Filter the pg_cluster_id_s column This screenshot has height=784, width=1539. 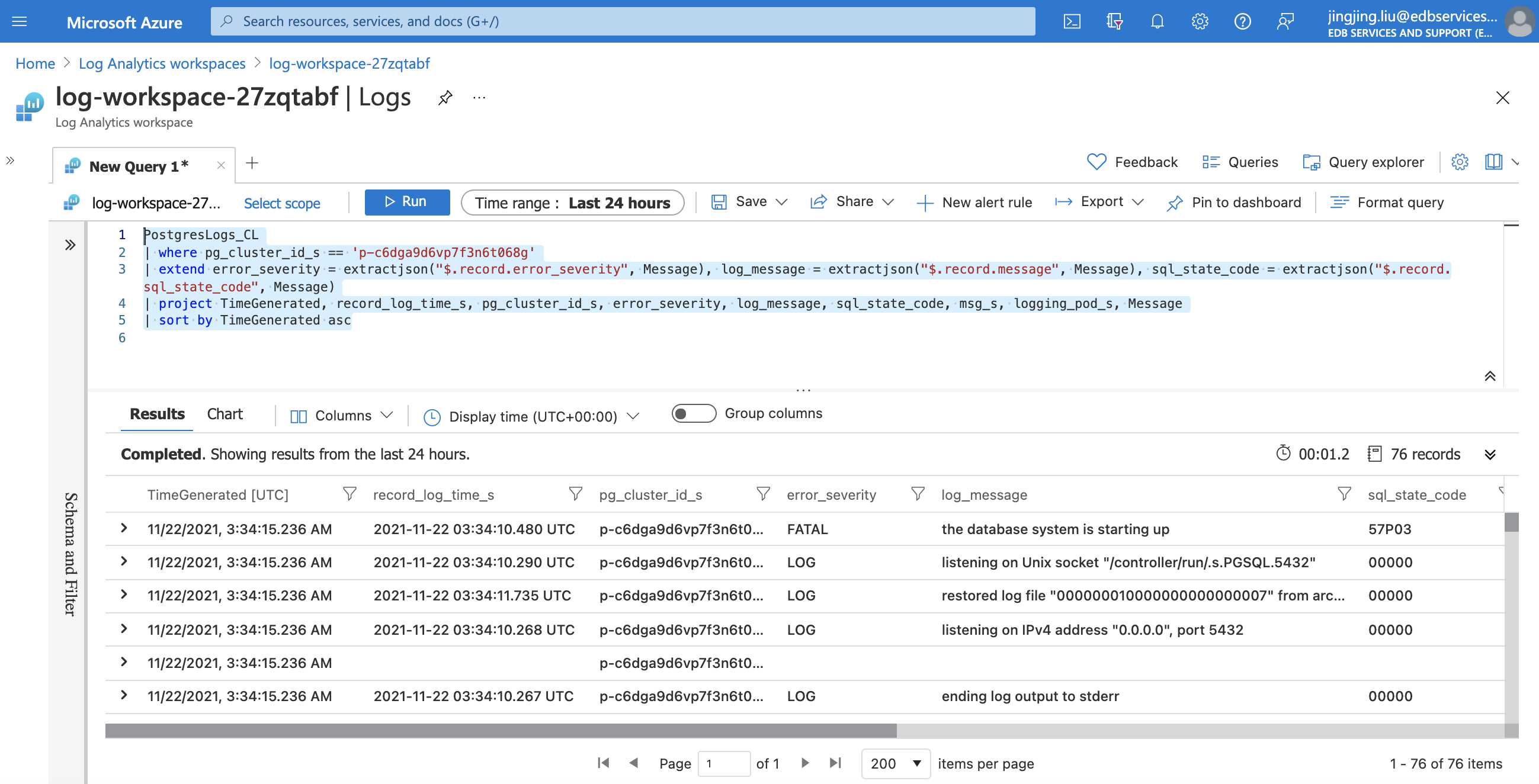click(763, 494)
